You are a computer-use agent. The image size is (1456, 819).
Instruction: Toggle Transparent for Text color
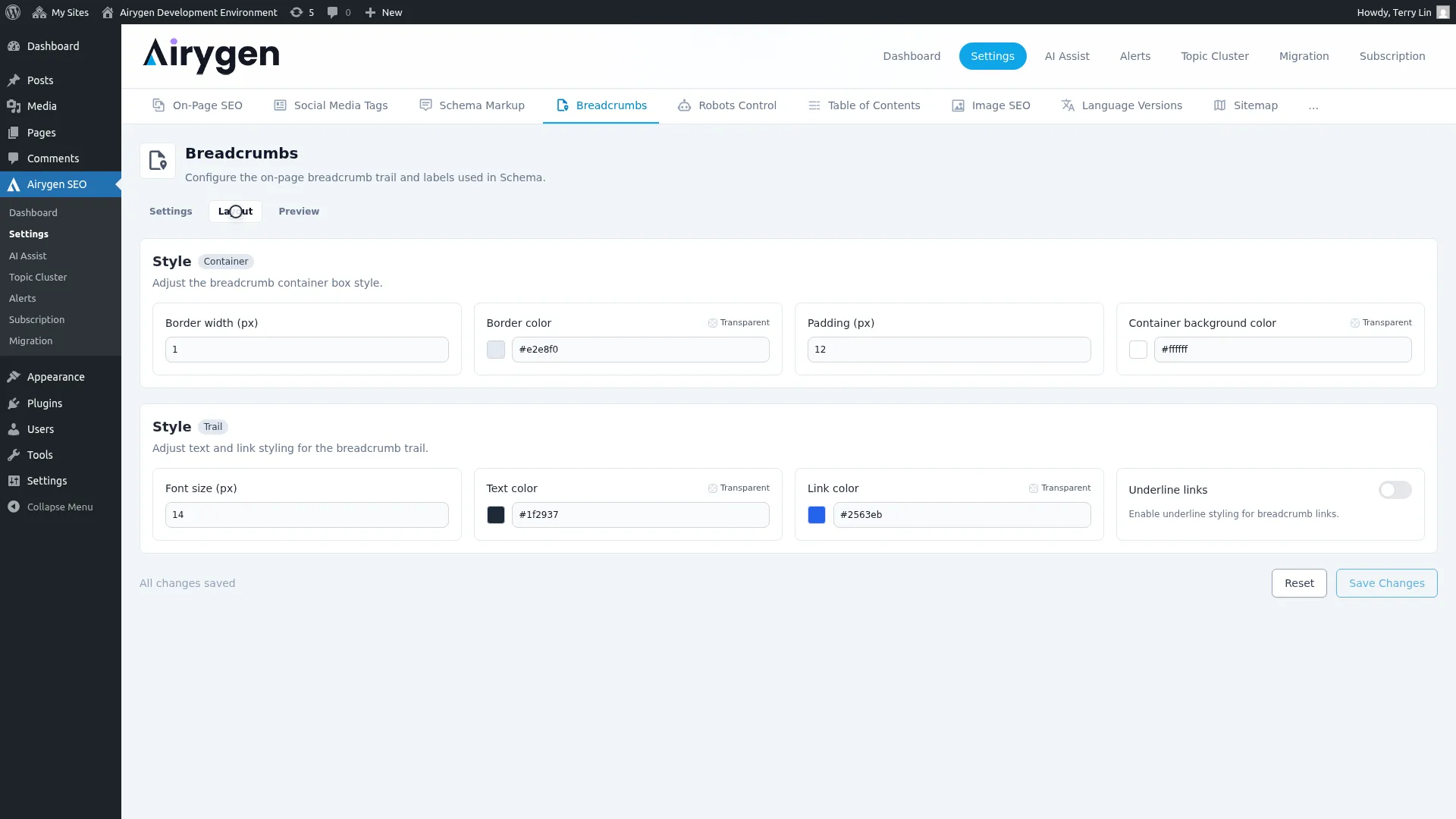tap(739, 488)
